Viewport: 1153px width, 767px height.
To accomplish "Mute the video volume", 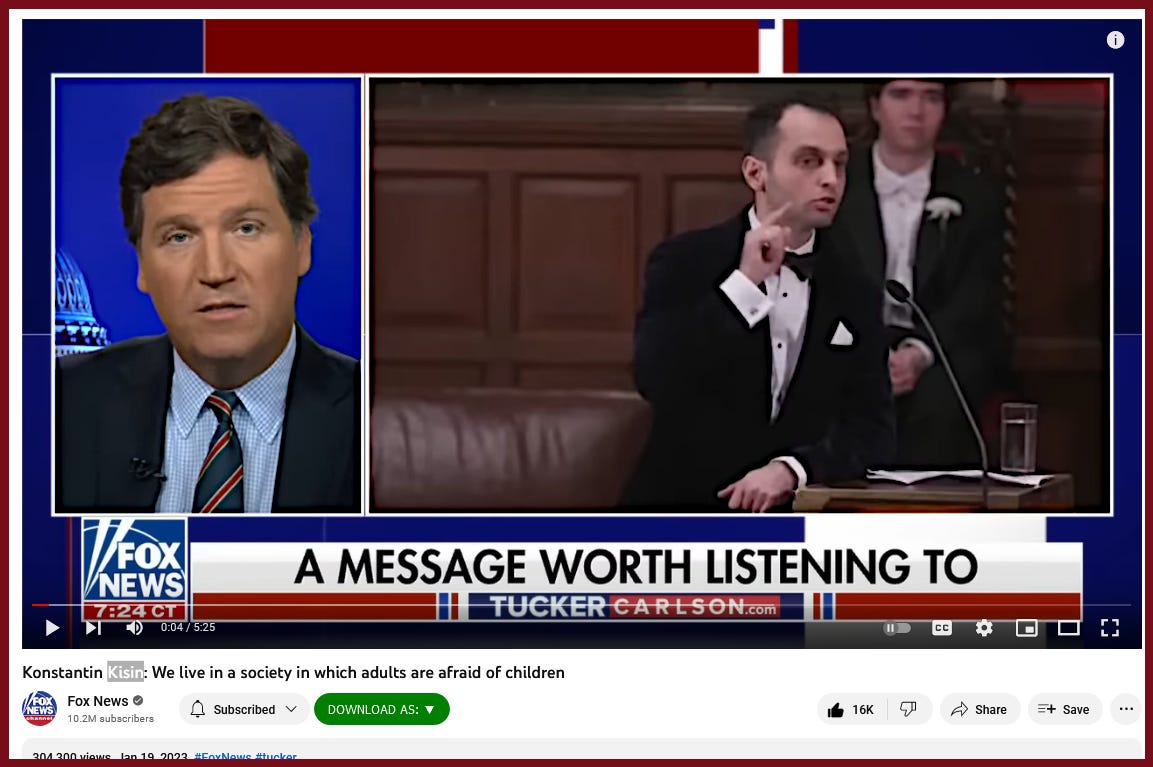I will point(134,627).
